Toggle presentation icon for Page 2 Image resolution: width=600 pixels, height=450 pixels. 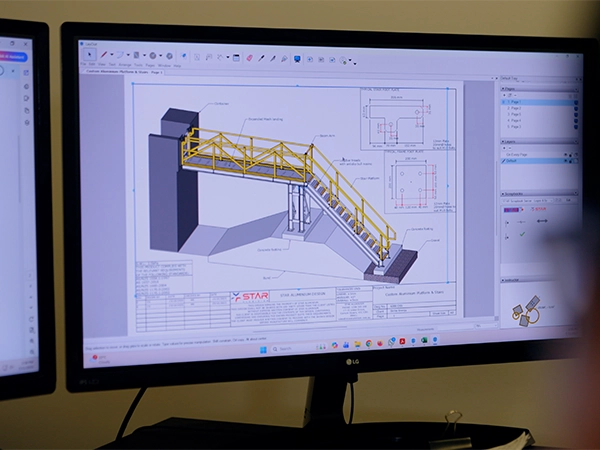point(576,109)
